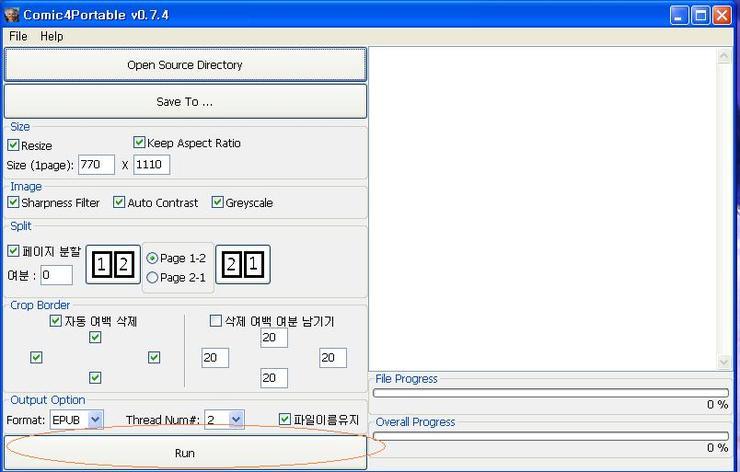Screen dimensions: 740x472
Task: Toggle Auto Contrast checkbox
Action: [120, 202]
